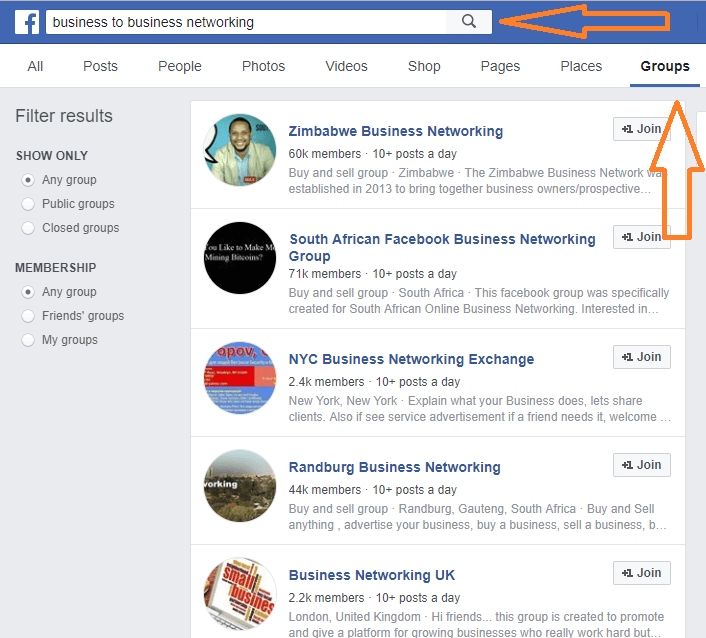Click the search field containing 'business to business networking'
Viewport: 706px width, 638px height.
click(x=246, y=22)
